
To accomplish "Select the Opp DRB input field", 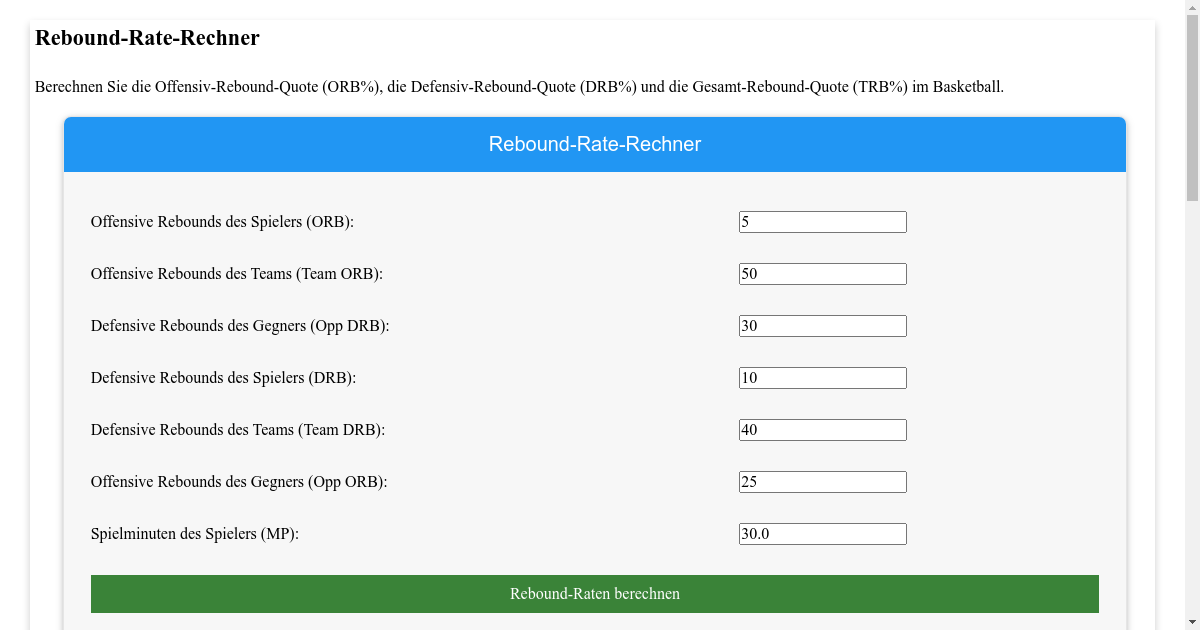I will click(822, 325).
